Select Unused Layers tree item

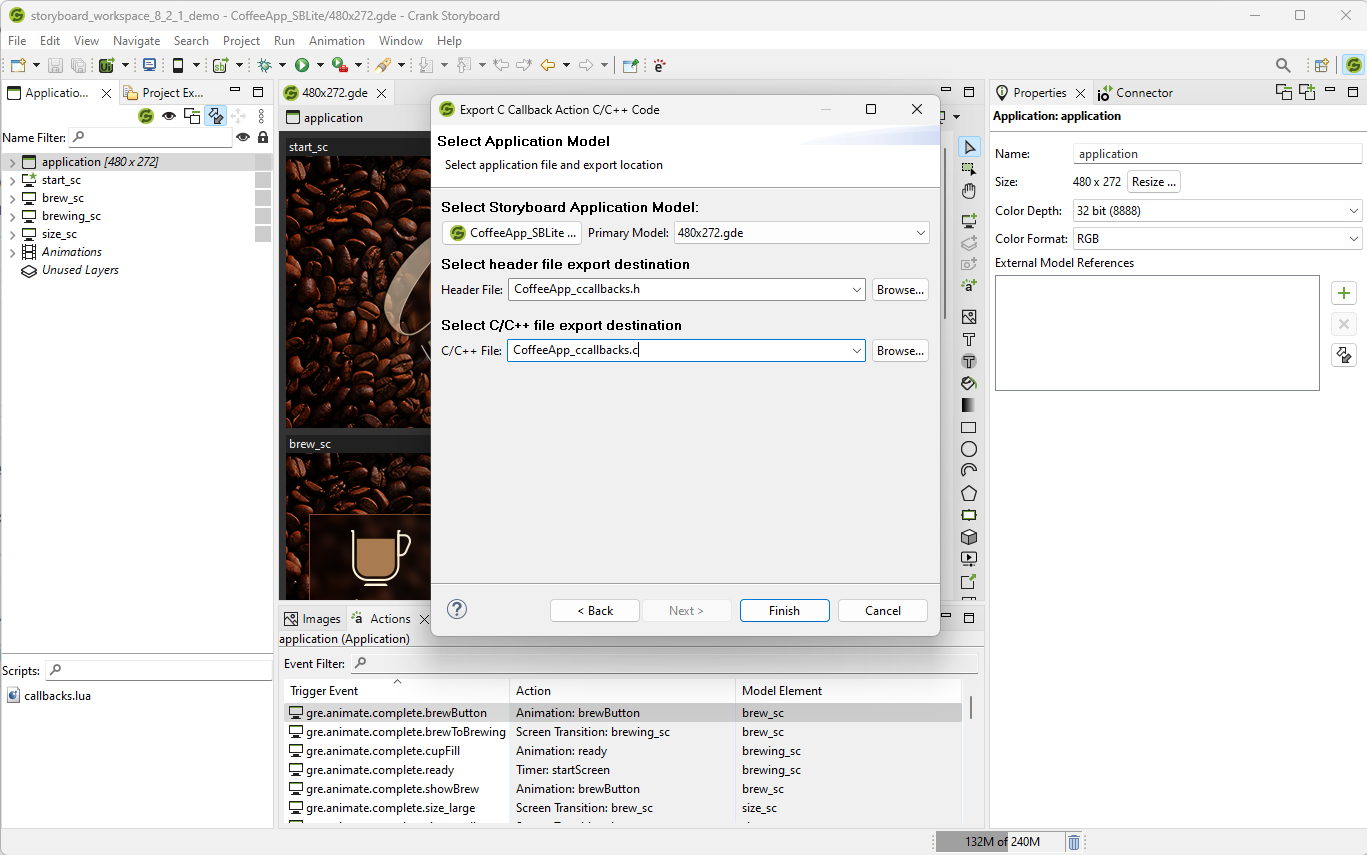[80, 270]
